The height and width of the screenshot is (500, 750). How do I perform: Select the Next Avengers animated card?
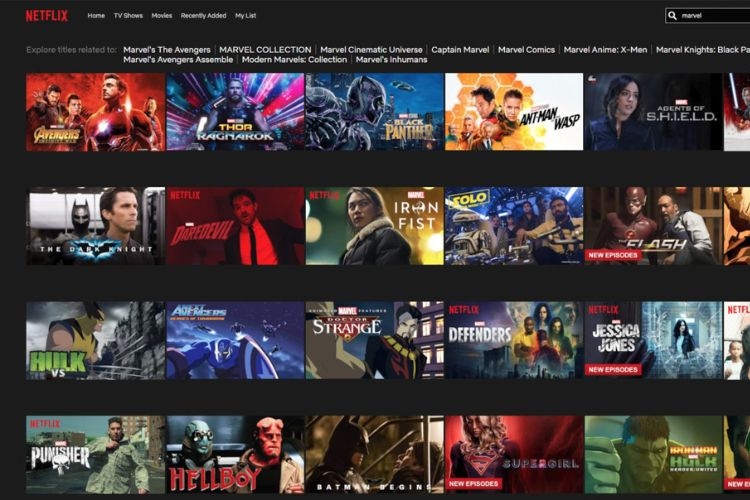[x=235, y=340]
